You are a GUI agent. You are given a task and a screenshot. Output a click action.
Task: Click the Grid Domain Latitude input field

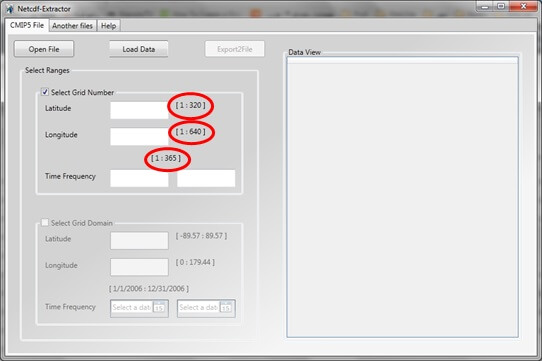[x=139, y=240]
